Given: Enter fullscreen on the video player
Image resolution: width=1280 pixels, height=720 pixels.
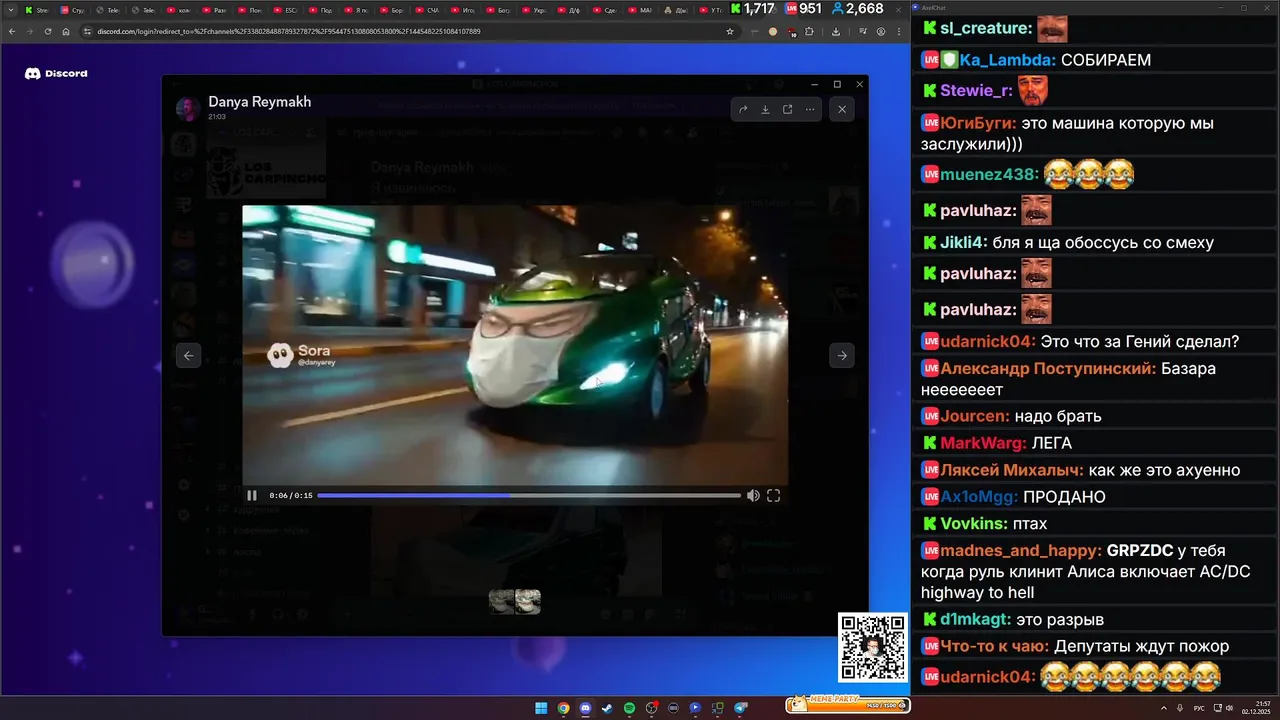Looking at the screenshot, I should (x=773, y=495).
